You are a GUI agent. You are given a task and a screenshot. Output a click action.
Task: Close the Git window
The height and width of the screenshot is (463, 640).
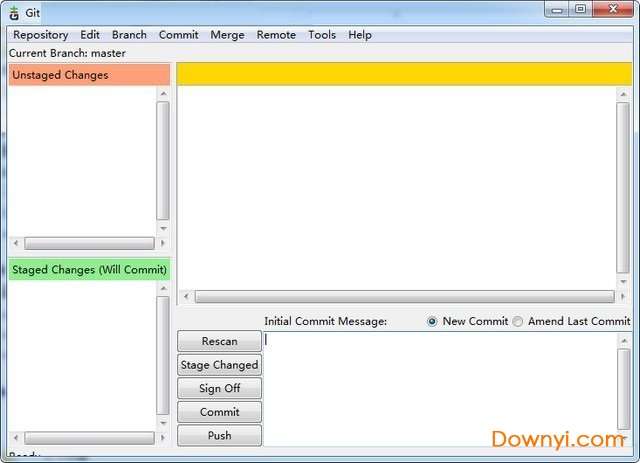click(x=613, y=10)
